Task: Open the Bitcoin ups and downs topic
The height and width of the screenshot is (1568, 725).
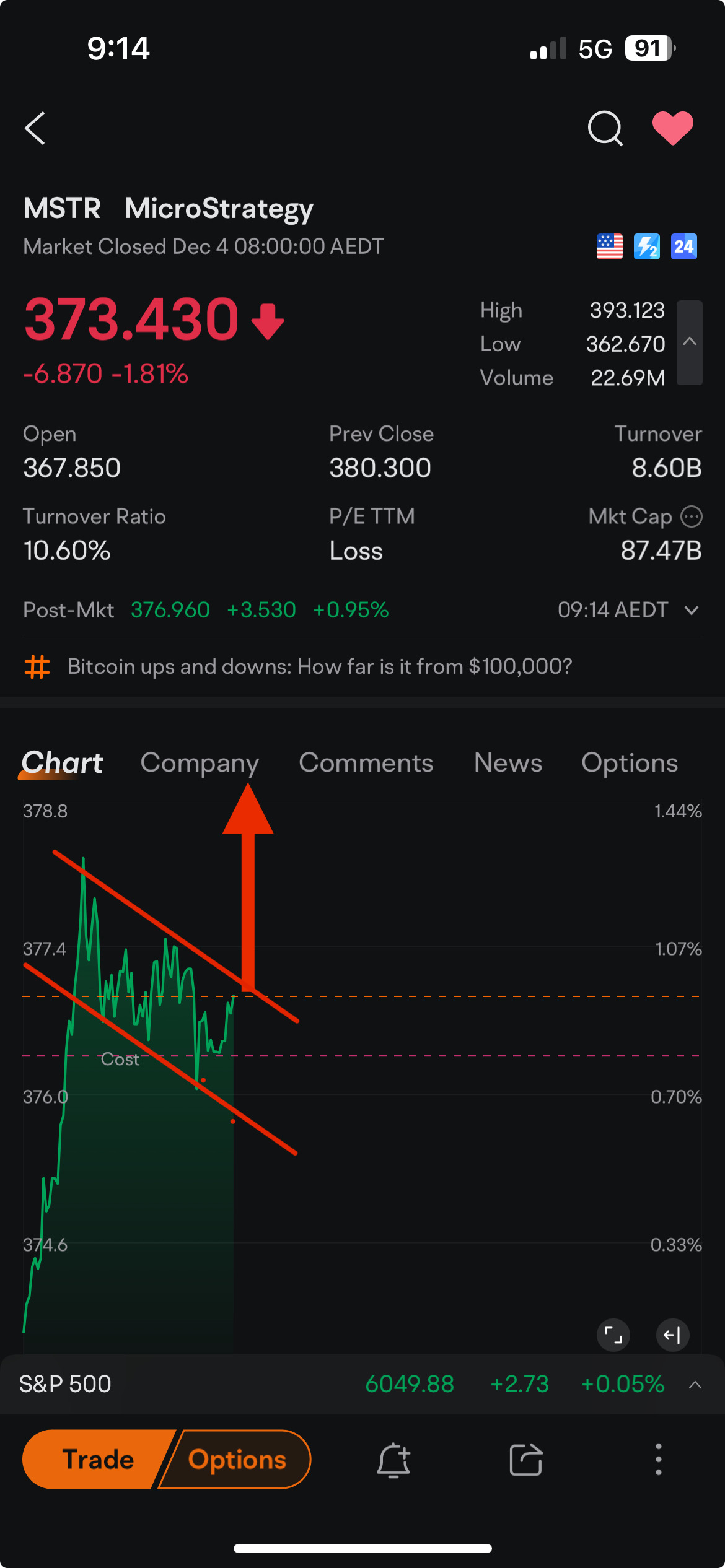Action: (319, 666)
